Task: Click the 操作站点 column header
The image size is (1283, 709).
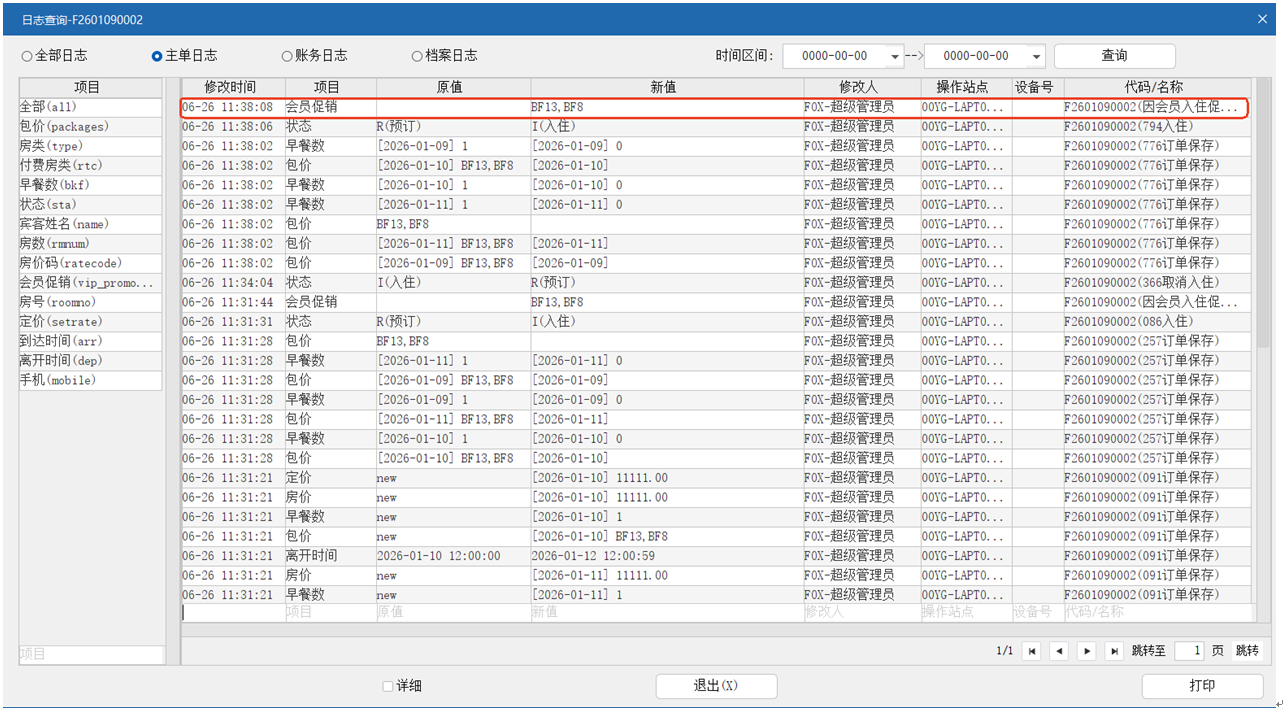Action: (966, 88)
